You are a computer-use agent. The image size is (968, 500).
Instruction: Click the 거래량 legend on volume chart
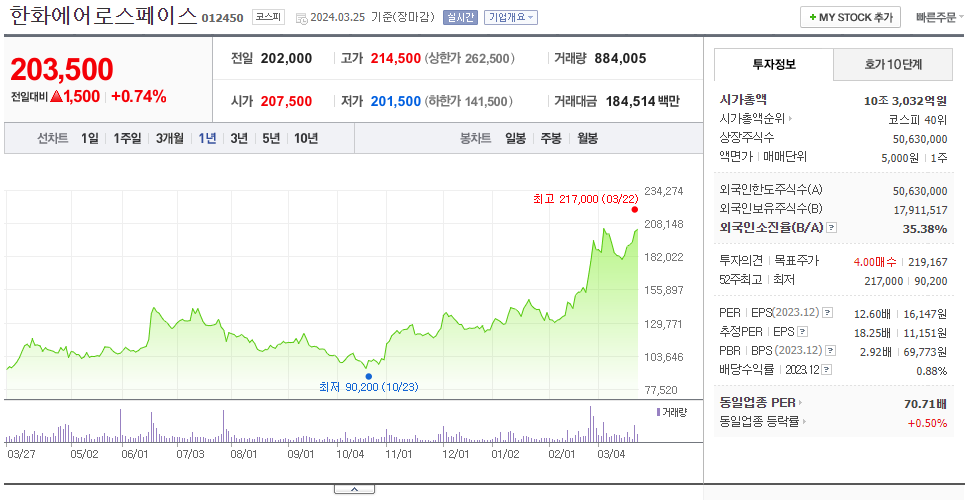[672, 412]
